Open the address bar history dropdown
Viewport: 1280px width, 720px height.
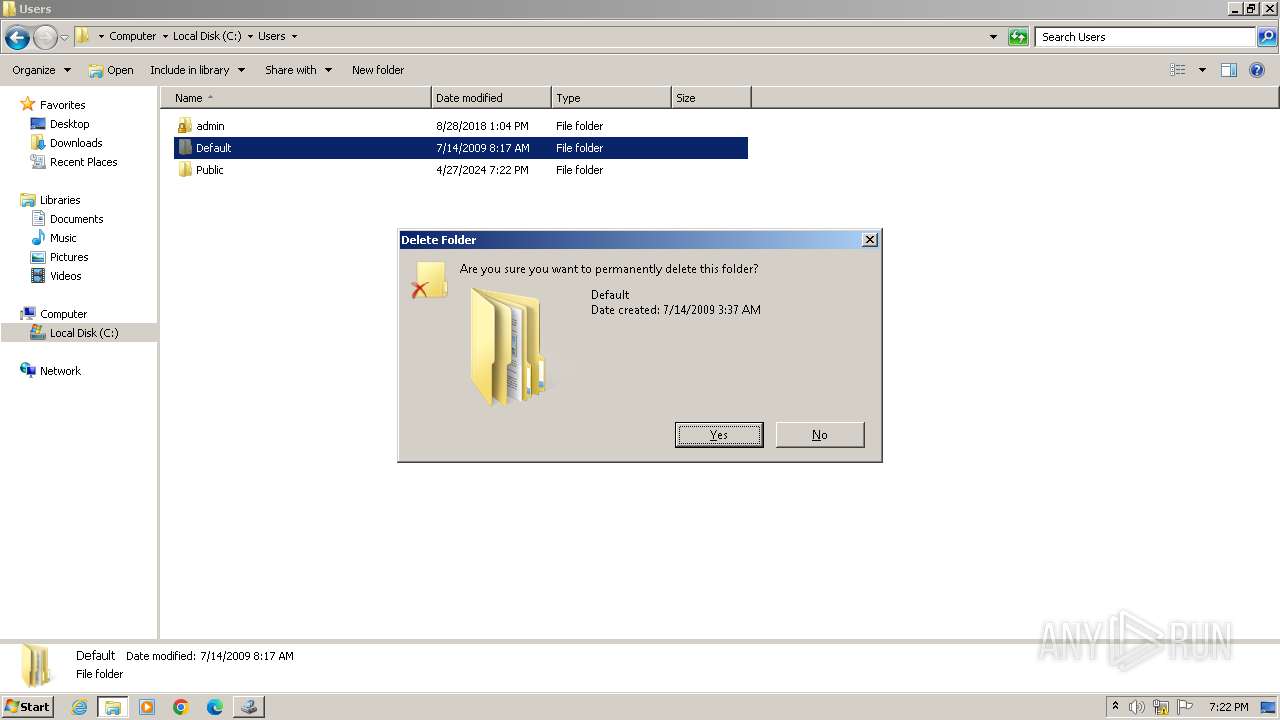click(993, 37)
